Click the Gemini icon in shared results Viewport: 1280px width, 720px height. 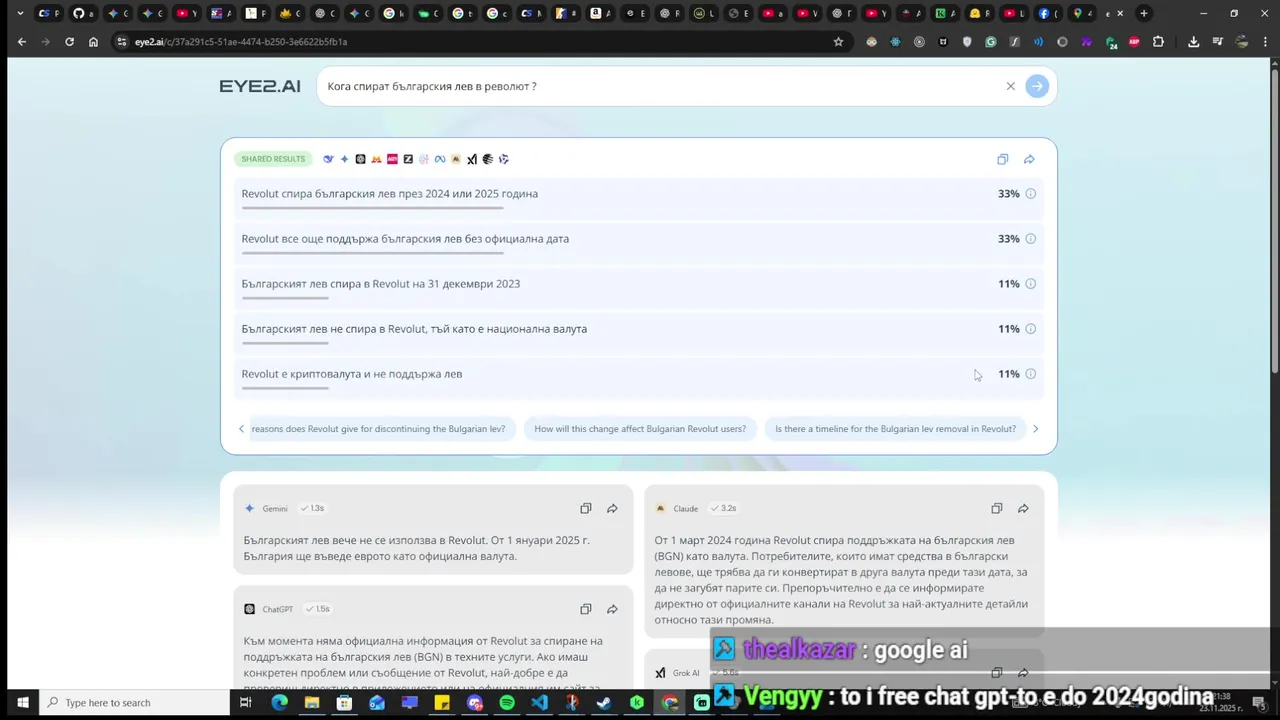point(345,159)
